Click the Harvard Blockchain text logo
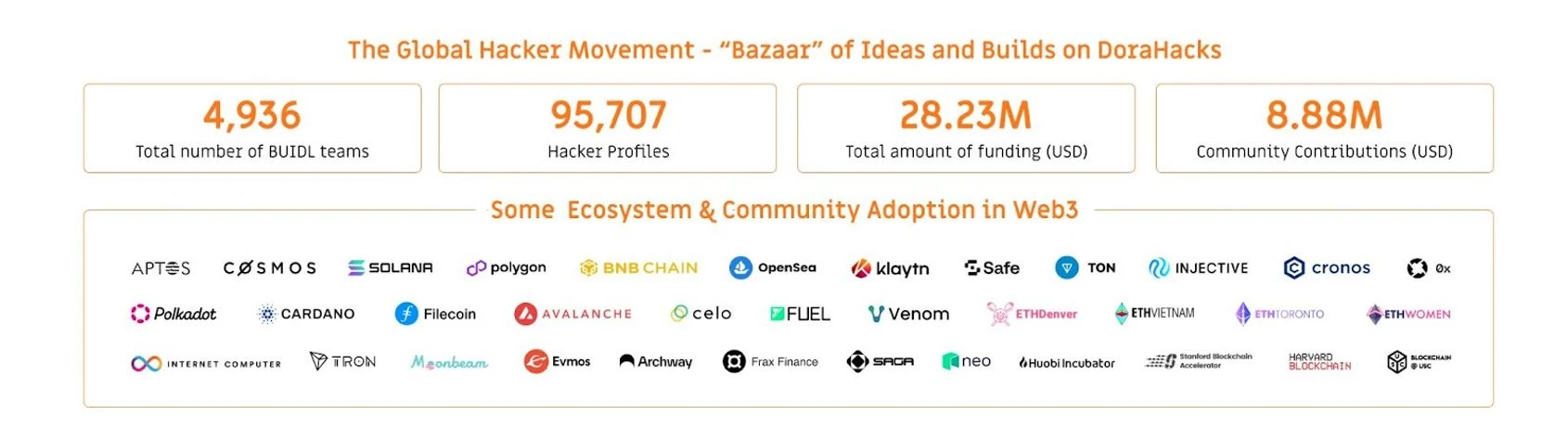The height and width of the screenshot is (442, 1568). [1319, 361]
